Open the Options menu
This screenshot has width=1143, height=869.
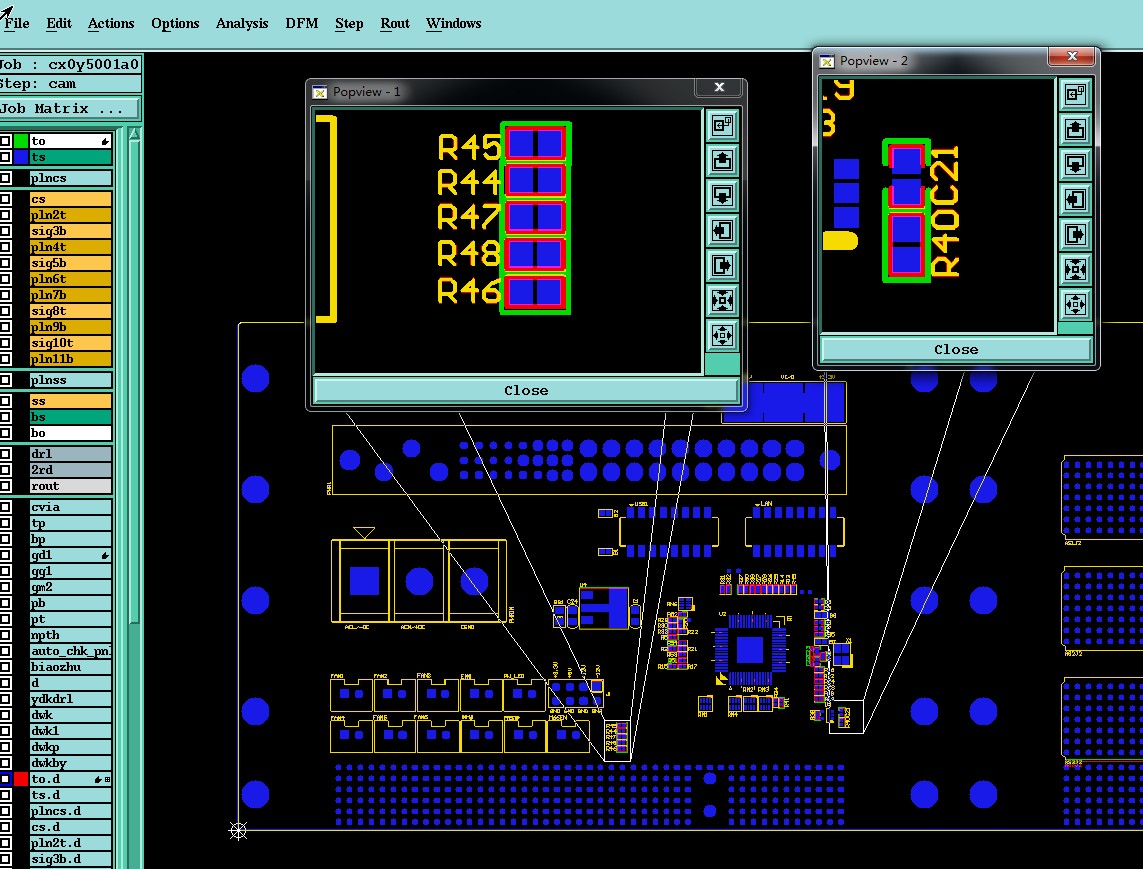[x=175, y=23]
